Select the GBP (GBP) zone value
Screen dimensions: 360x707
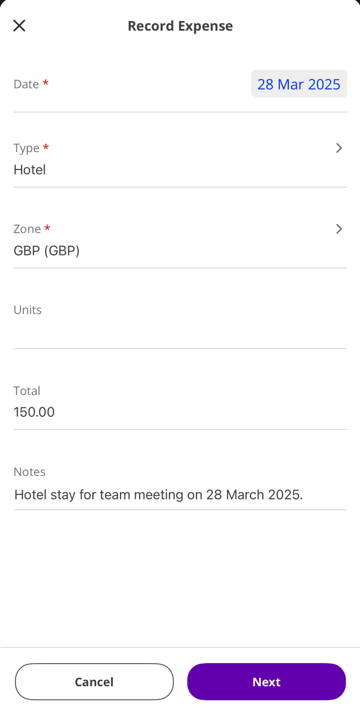(x=46, y=251)
